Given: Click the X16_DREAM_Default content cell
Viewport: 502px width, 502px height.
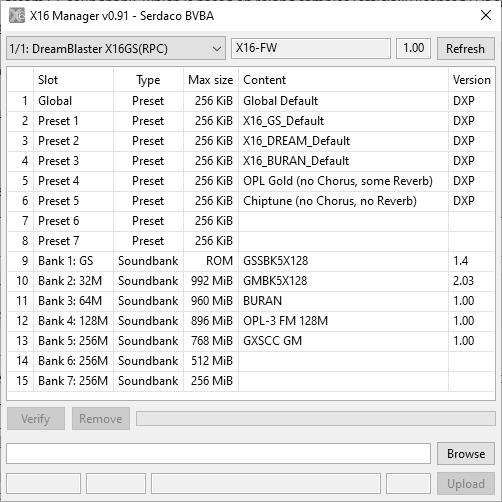Looking at the screenshot, I should 343,141.
